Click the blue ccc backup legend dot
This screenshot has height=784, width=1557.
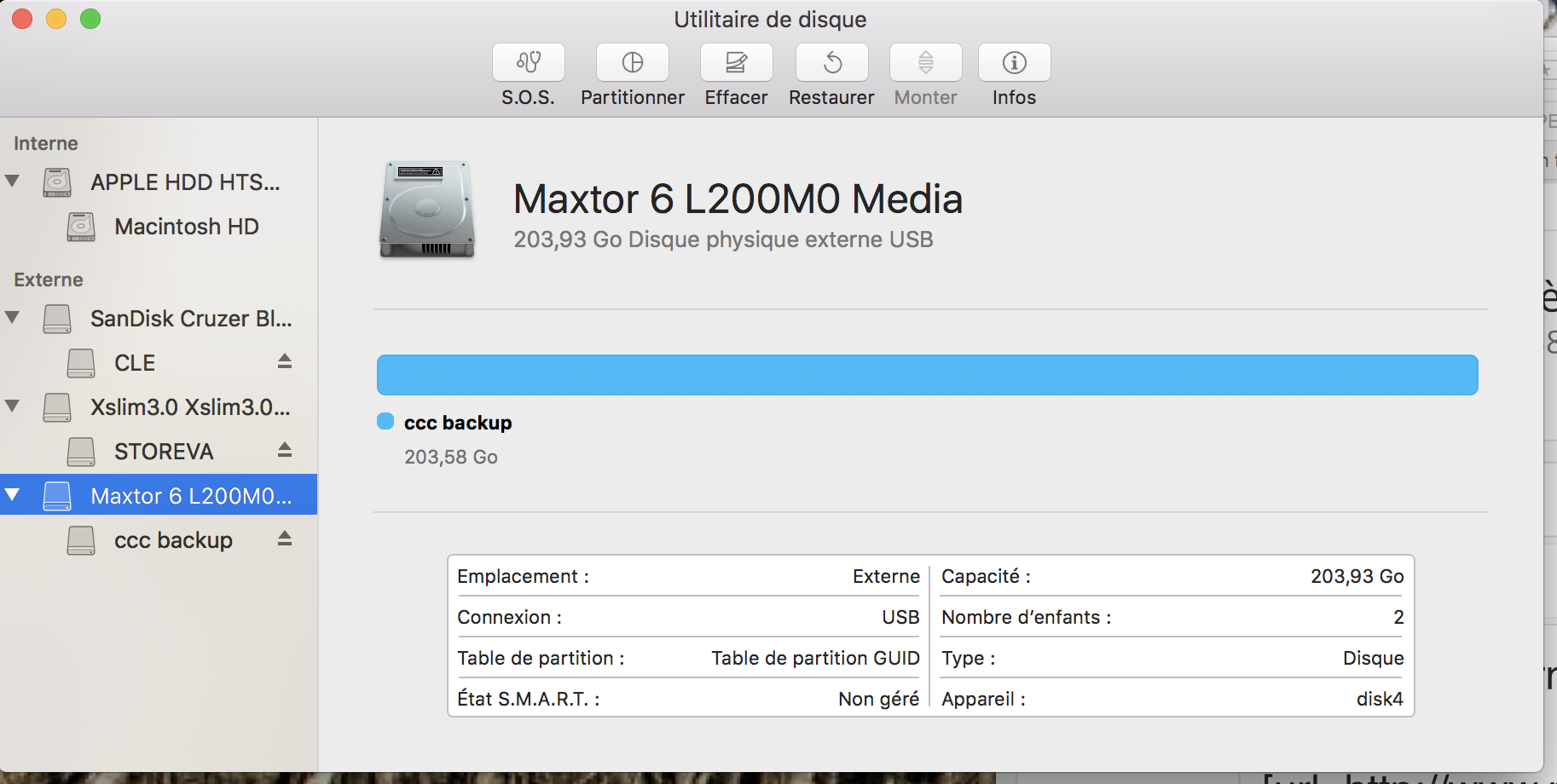385,421
